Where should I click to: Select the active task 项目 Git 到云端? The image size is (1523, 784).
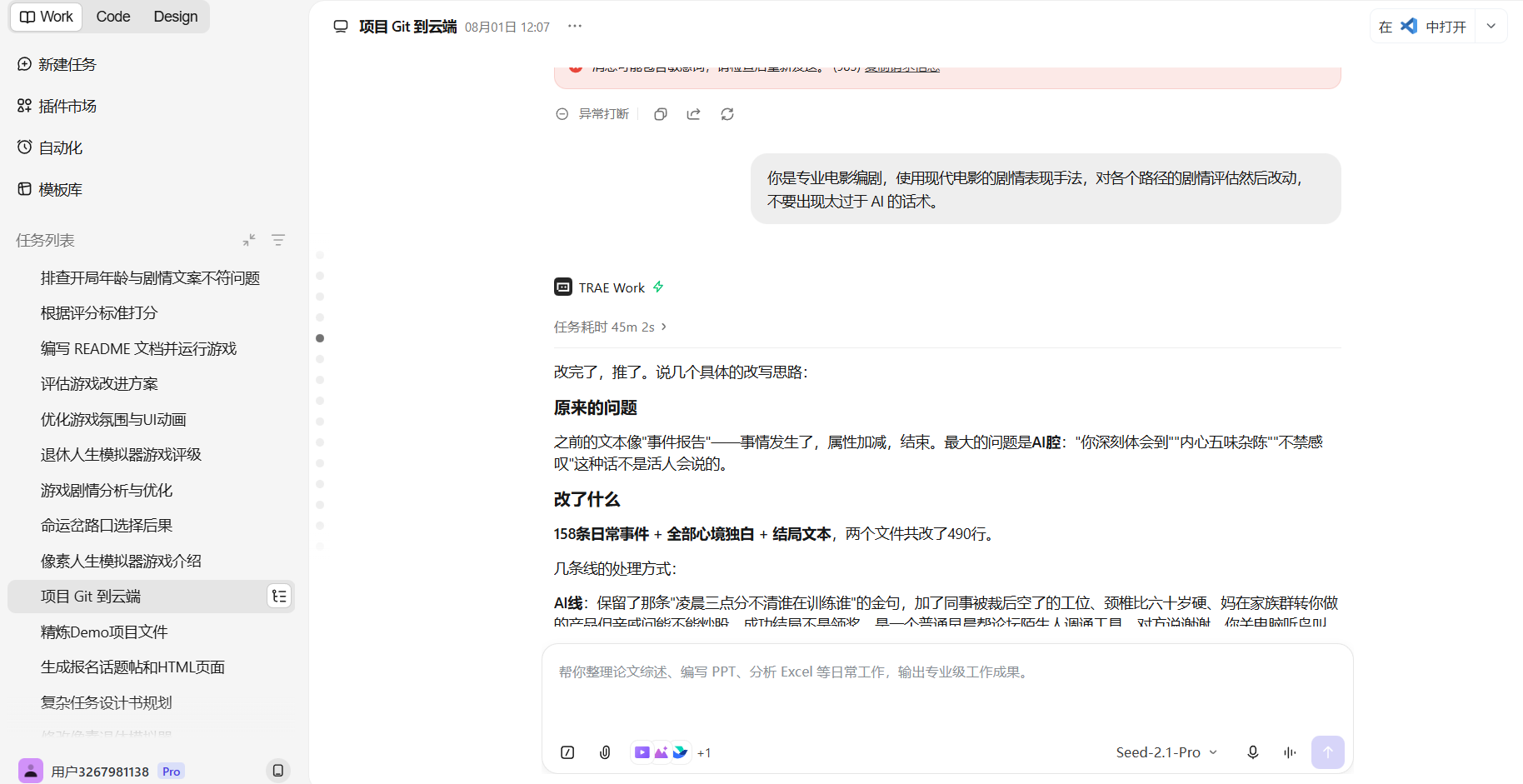(151, 597)
